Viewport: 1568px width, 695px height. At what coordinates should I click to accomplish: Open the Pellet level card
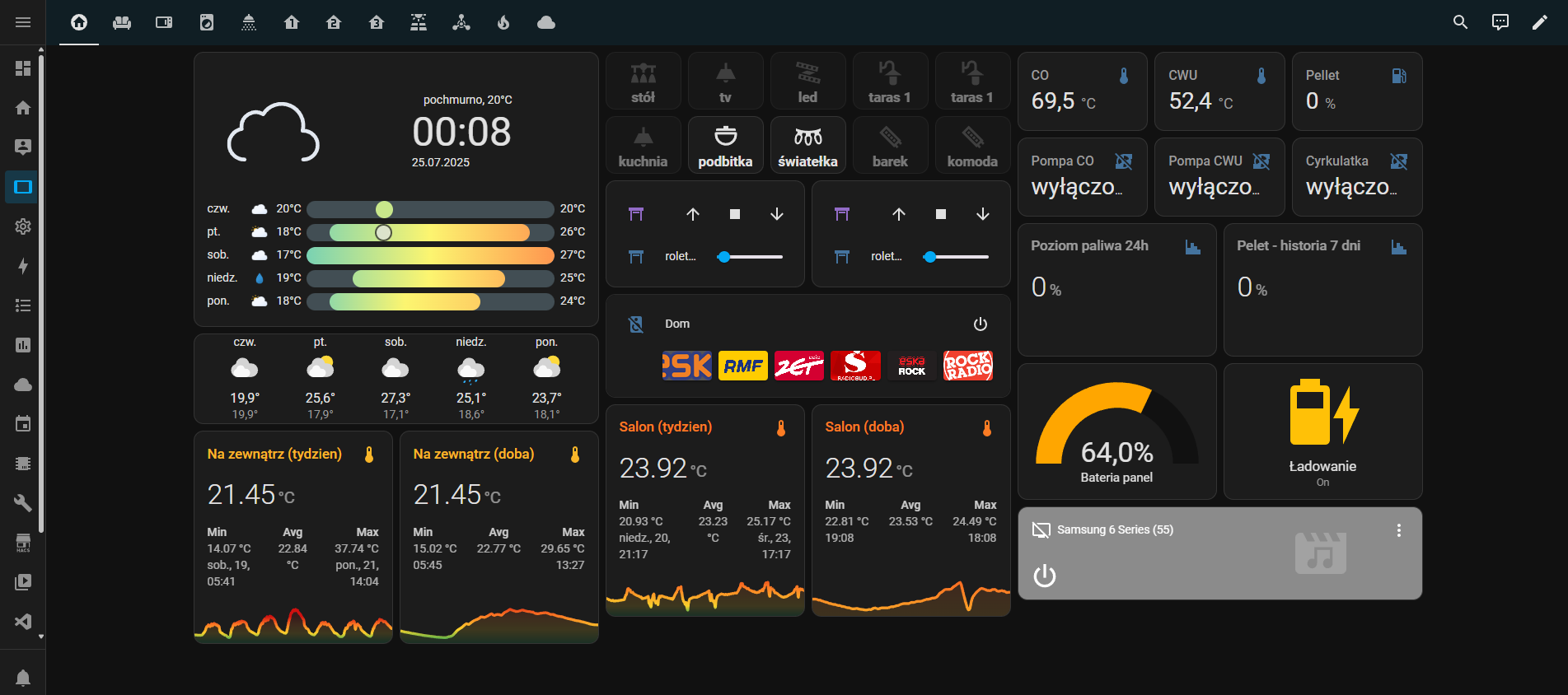pos(1356,91)
